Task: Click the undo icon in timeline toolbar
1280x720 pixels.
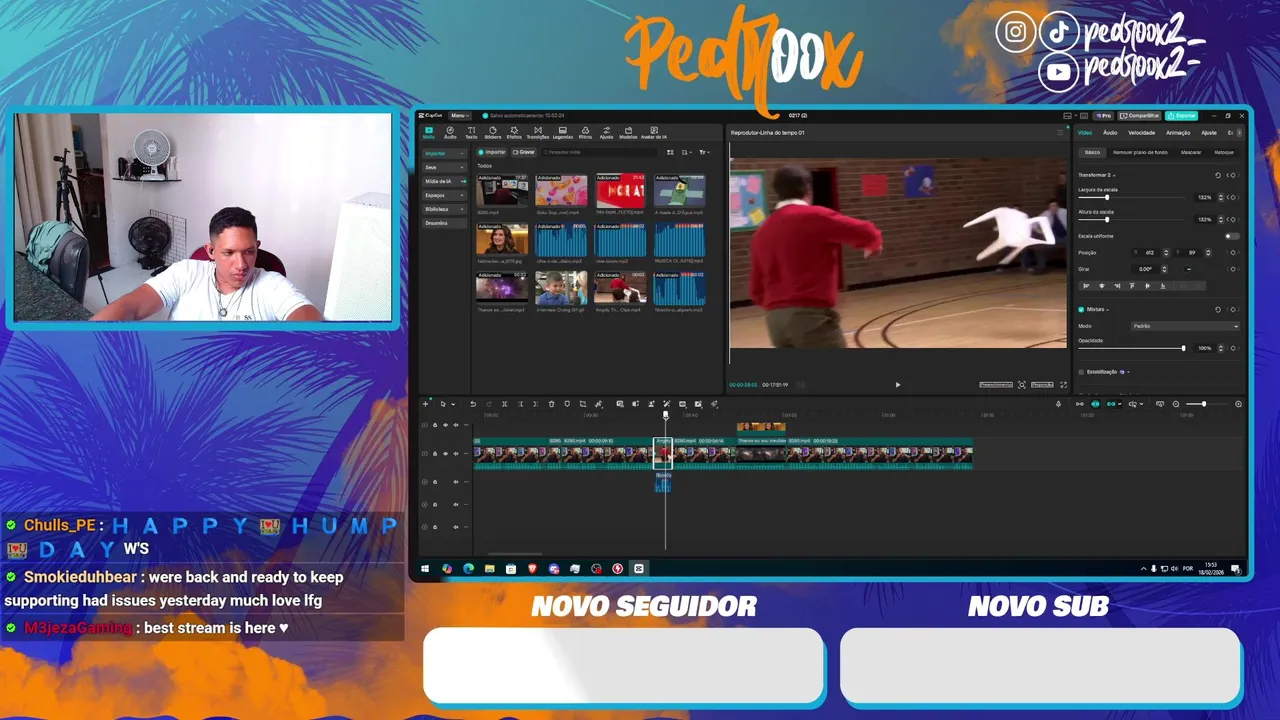Action: click(x=473, y=404)
